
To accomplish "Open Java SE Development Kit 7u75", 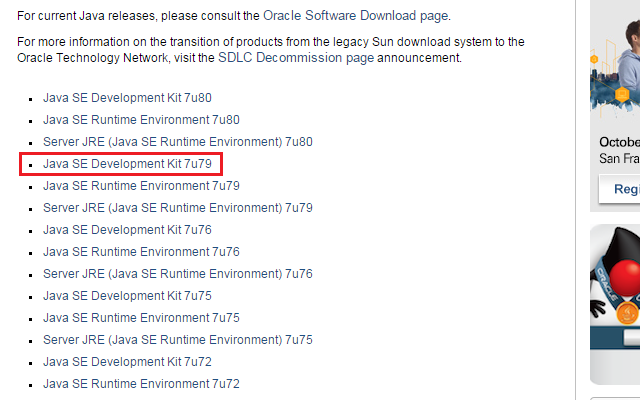I will tap(127, 296).
